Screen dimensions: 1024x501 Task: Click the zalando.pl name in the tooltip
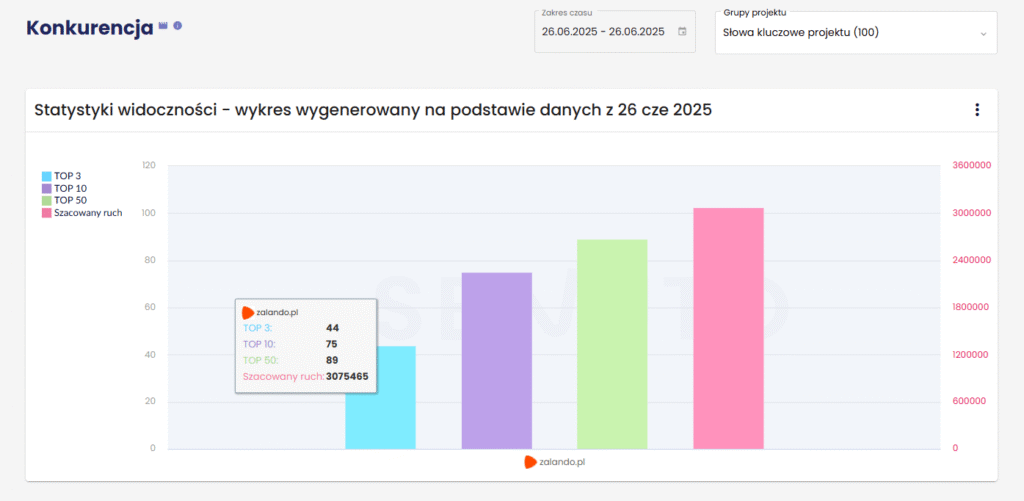(x=277, y=312)
